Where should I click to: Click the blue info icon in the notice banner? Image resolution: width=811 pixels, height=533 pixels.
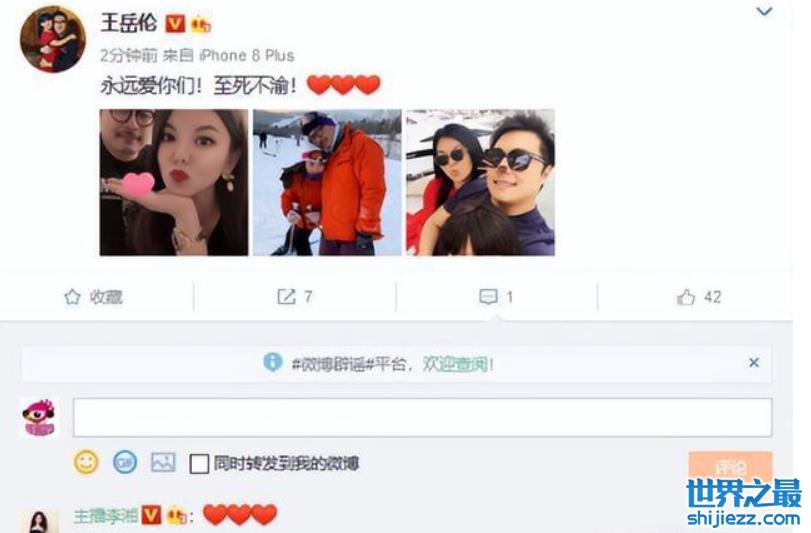click(x=273, y=362)
